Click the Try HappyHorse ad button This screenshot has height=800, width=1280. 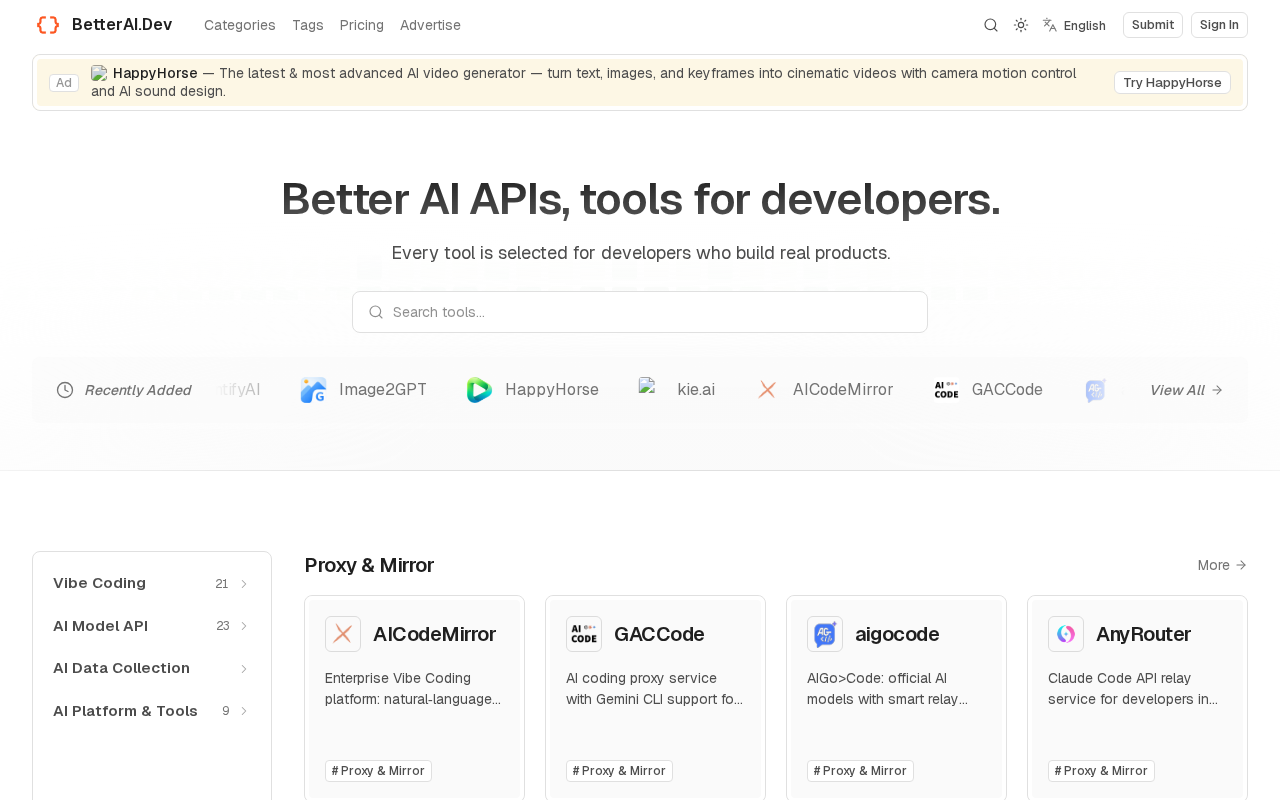point(1172,82)
